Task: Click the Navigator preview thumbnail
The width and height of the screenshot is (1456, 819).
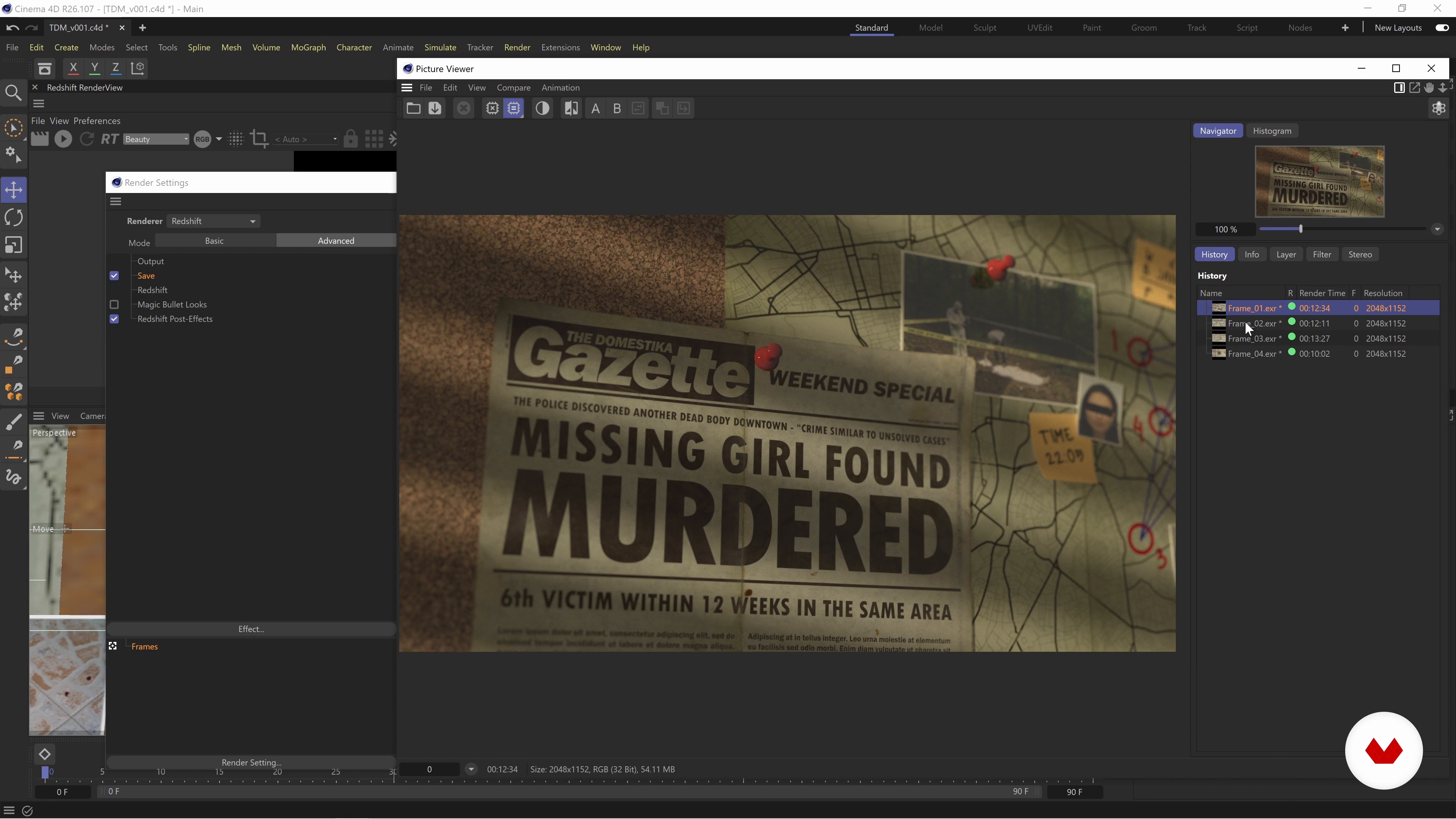Action: pyautogui.click(x=1319, y=182)
